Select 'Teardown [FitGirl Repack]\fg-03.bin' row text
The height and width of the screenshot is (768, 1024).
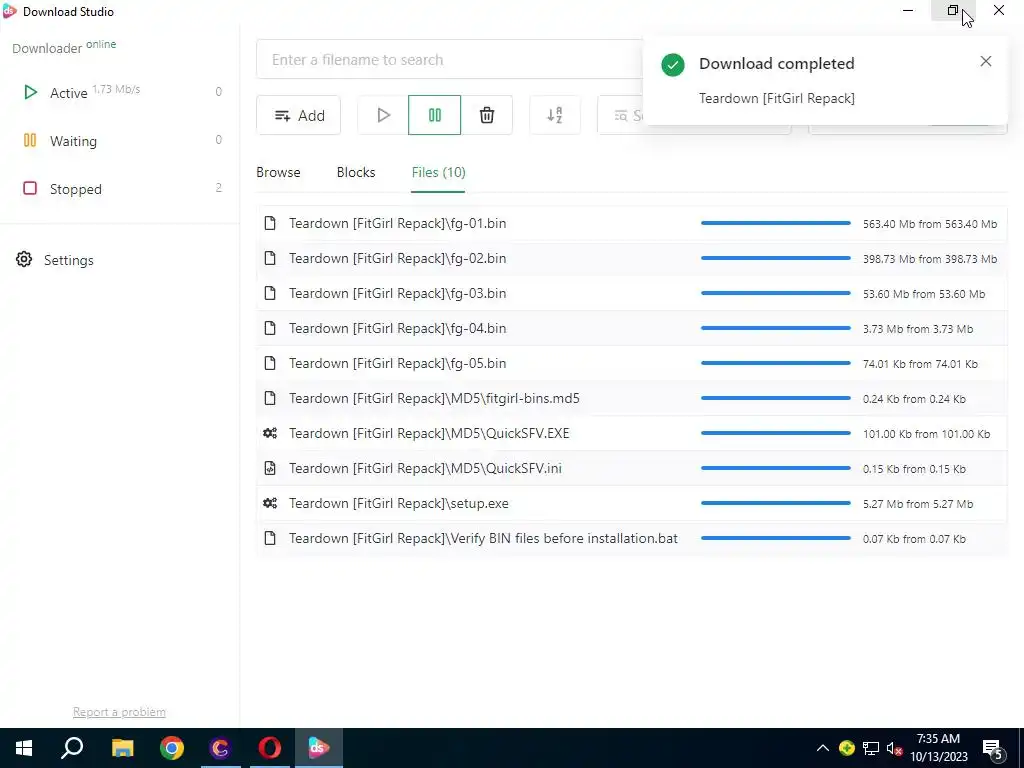click(x=397, y=293)
